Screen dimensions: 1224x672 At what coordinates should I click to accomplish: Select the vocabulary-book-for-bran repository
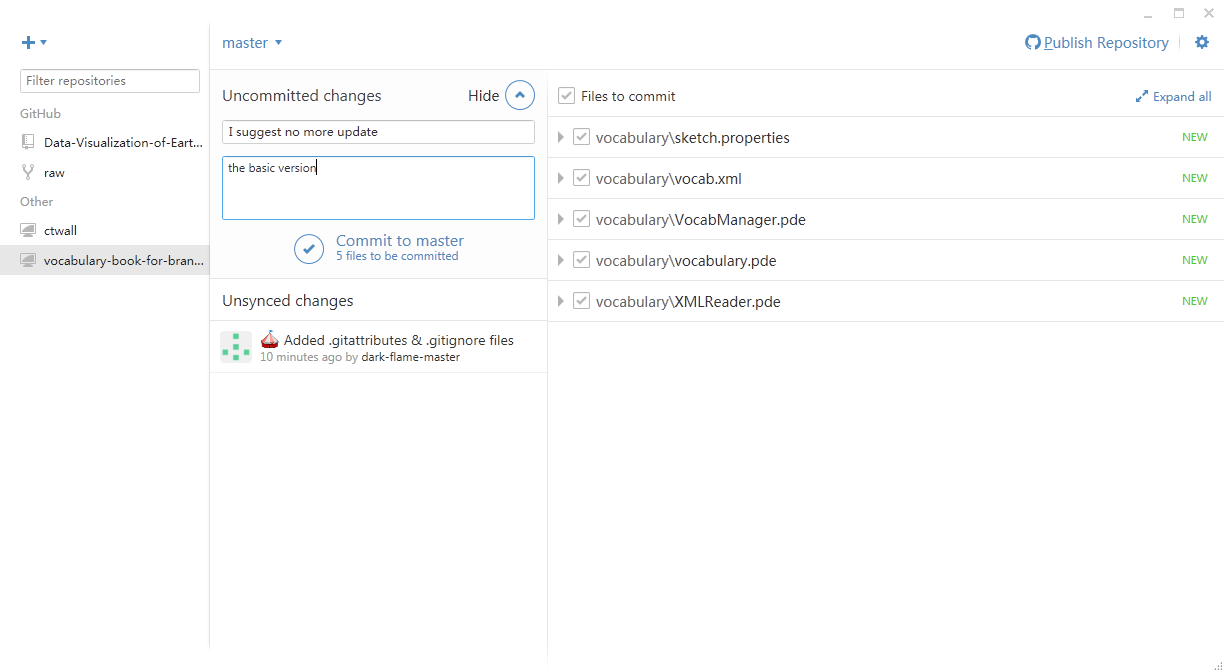point(105,260)
